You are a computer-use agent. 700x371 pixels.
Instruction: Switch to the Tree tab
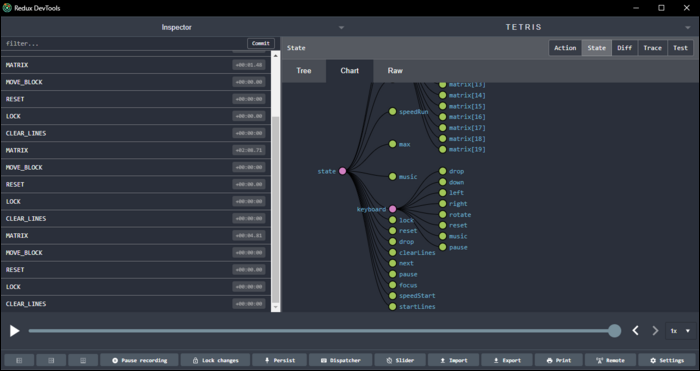coord(304,71)
